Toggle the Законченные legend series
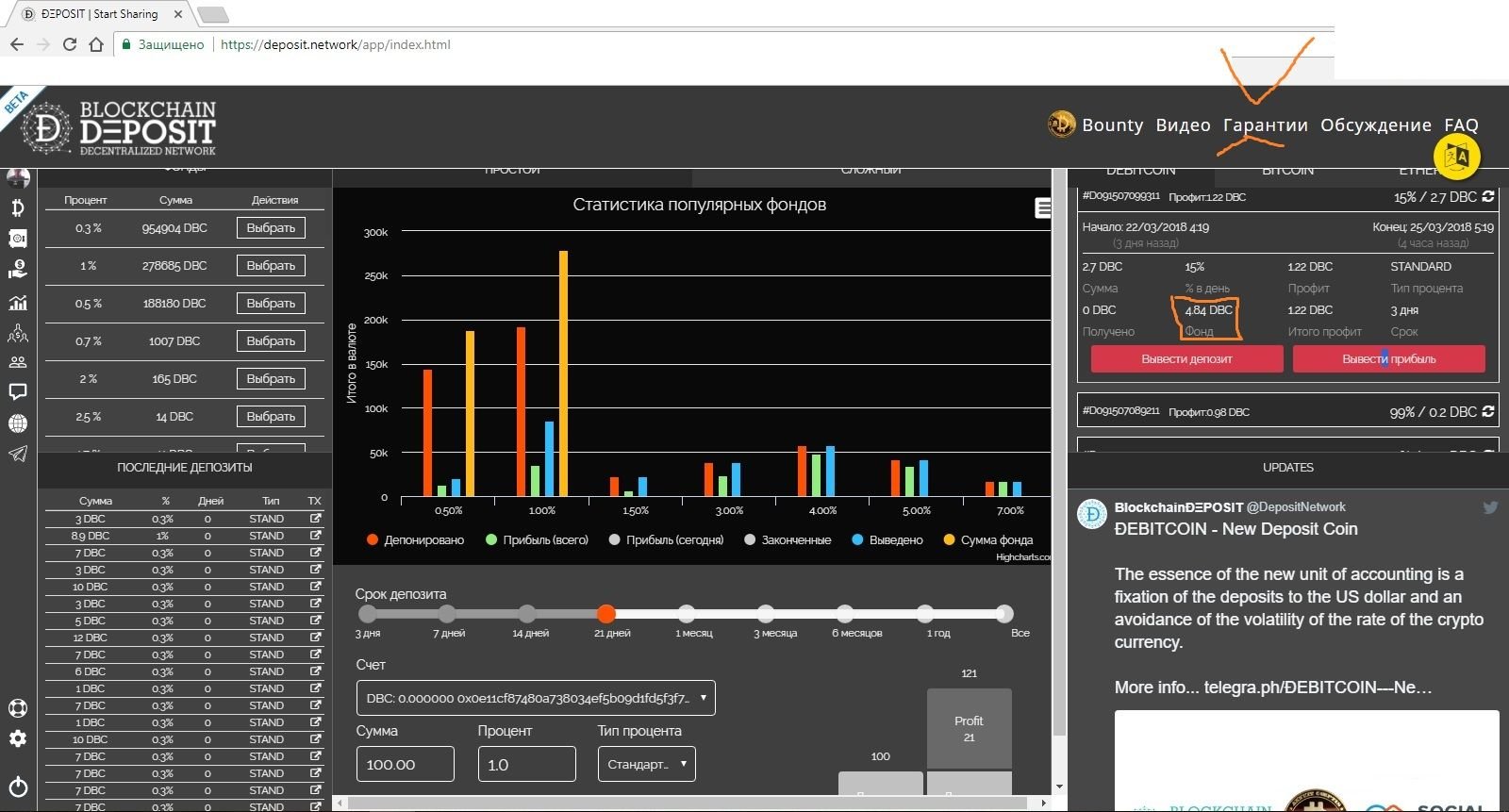This screenshot has height=812, width=1509. [788, 539]
